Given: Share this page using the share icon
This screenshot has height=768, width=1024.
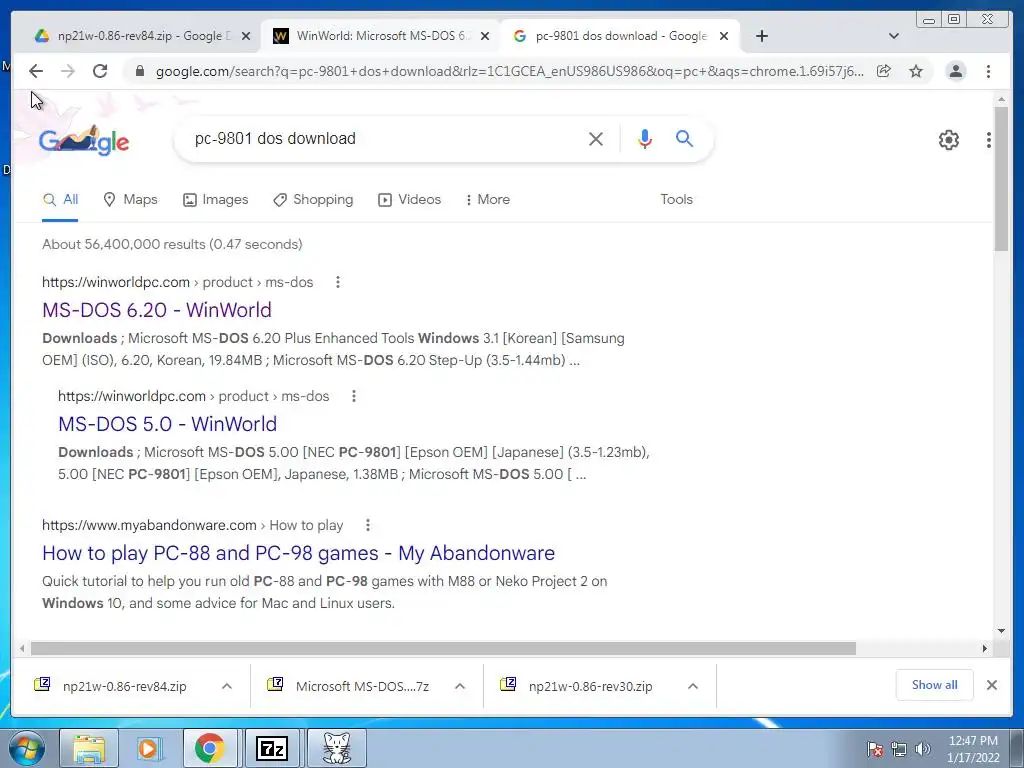Looking at the screenshot, I should (884, 71).
